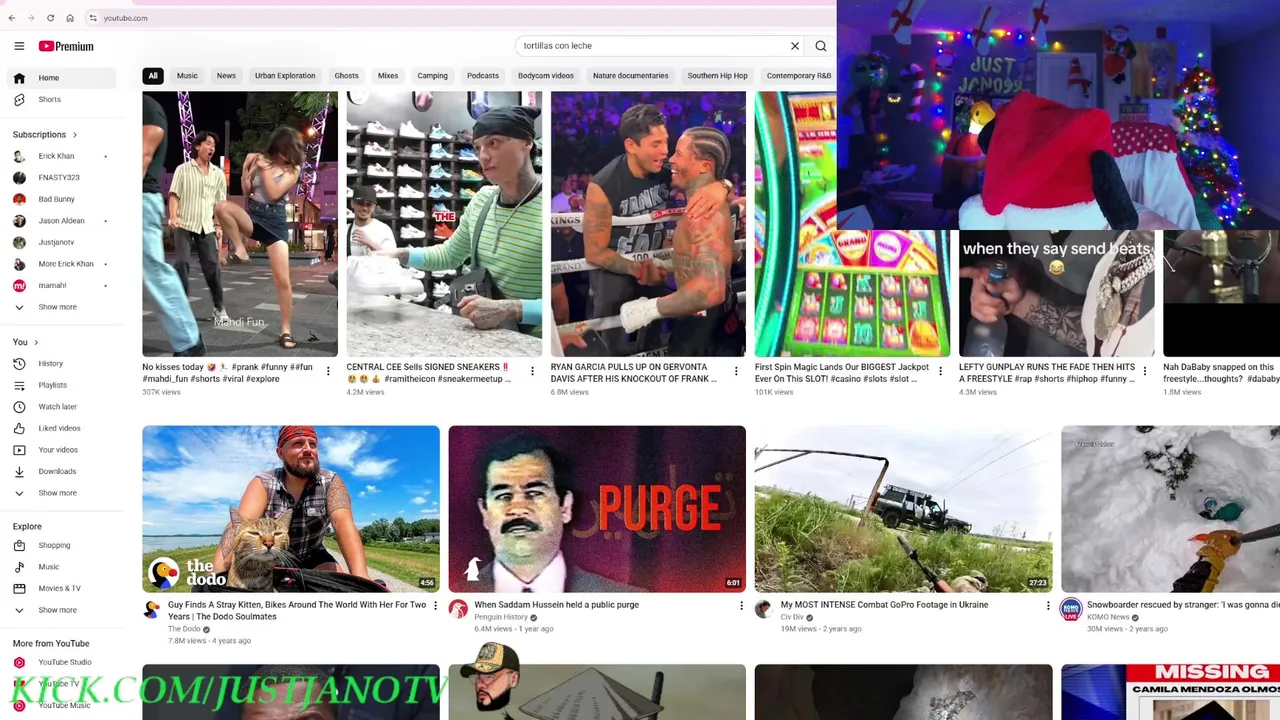Open options for Saddam Hussein purge video
The image size is (1280, 720).
[x=741, y=606]
